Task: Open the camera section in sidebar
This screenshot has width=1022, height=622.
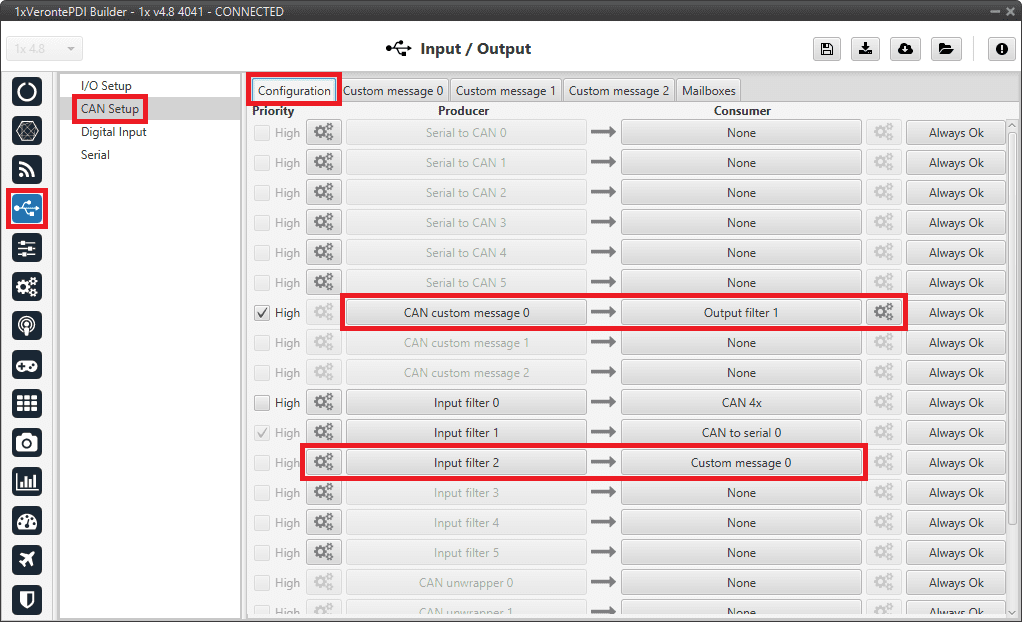Action: tap(27, 442)
